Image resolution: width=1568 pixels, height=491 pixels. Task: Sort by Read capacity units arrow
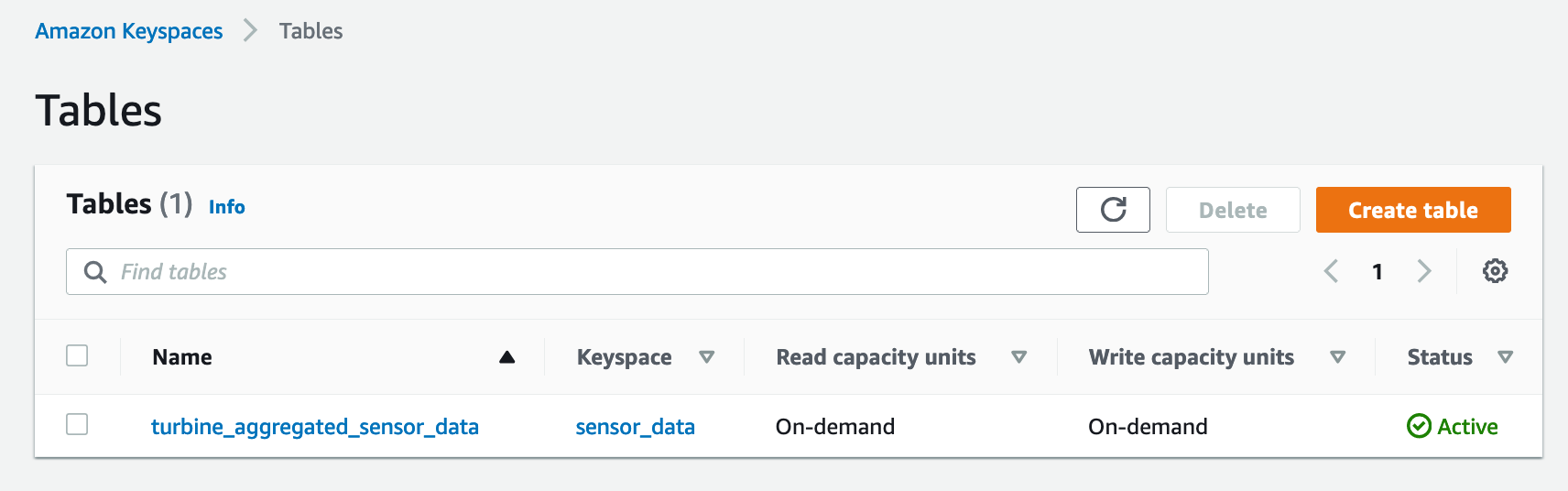[x=1018, y=357]
